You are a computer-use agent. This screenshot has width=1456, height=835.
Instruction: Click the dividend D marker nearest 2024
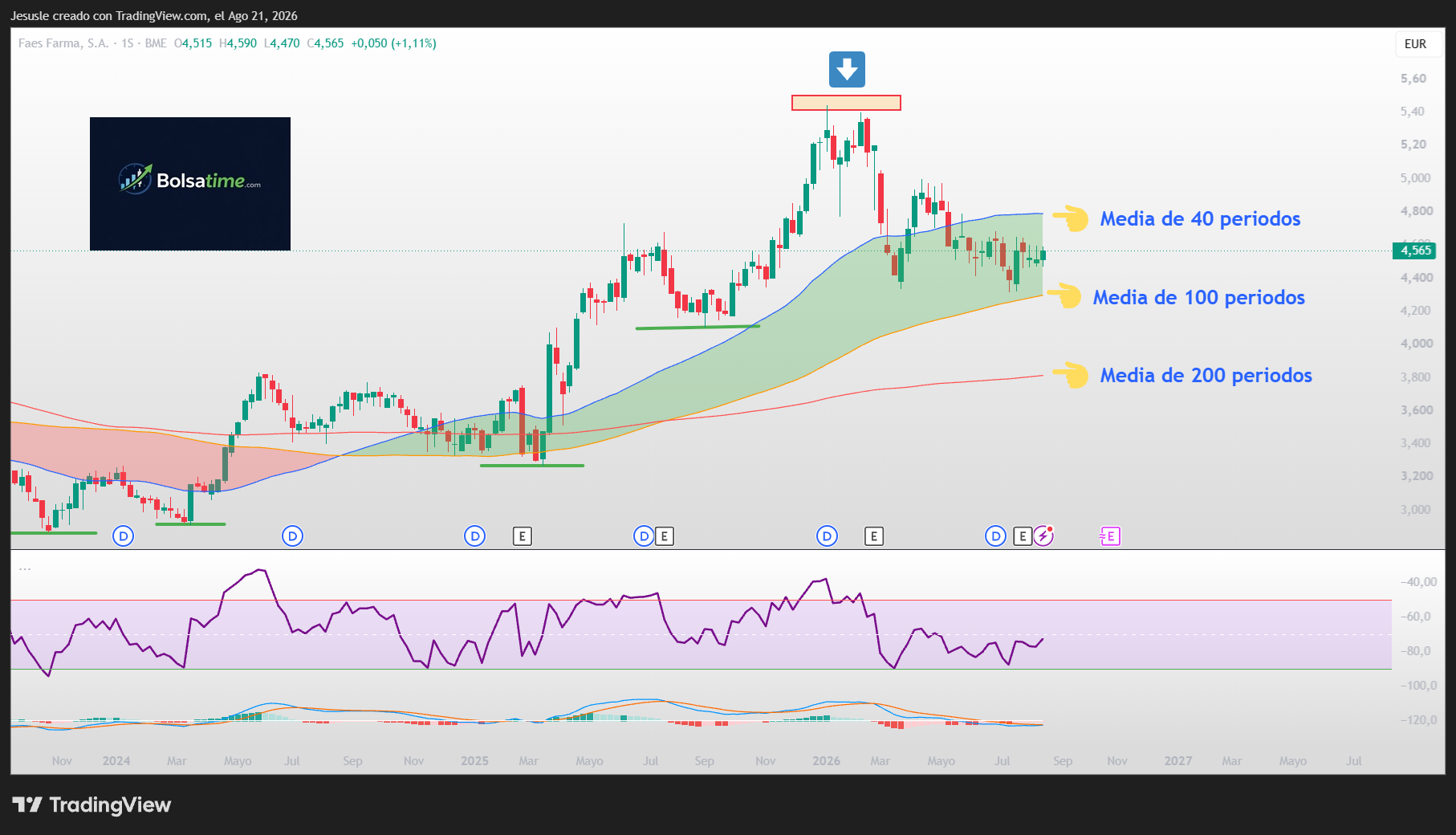(x=123, y=536)
